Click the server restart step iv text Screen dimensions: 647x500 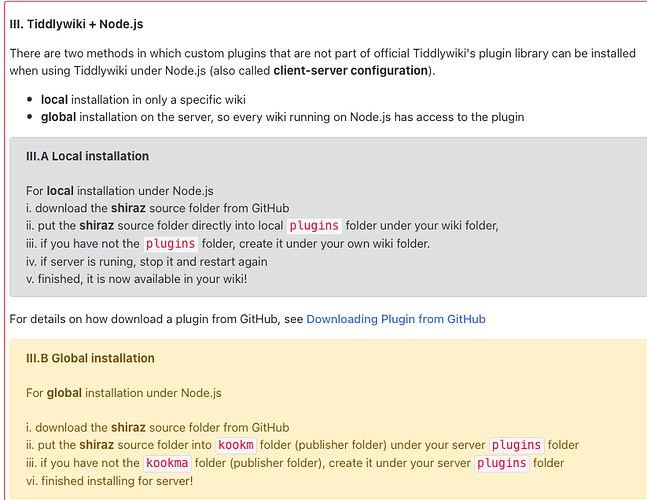tap(146, 261)
